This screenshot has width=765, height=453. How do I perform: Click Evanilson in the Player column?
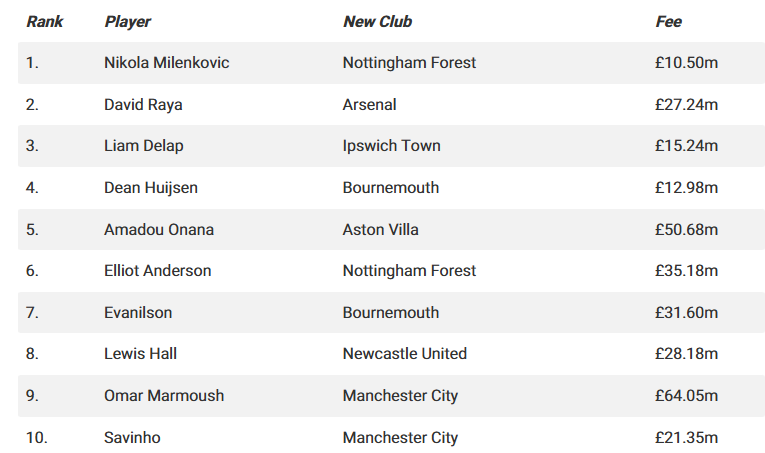coord(138,313)
